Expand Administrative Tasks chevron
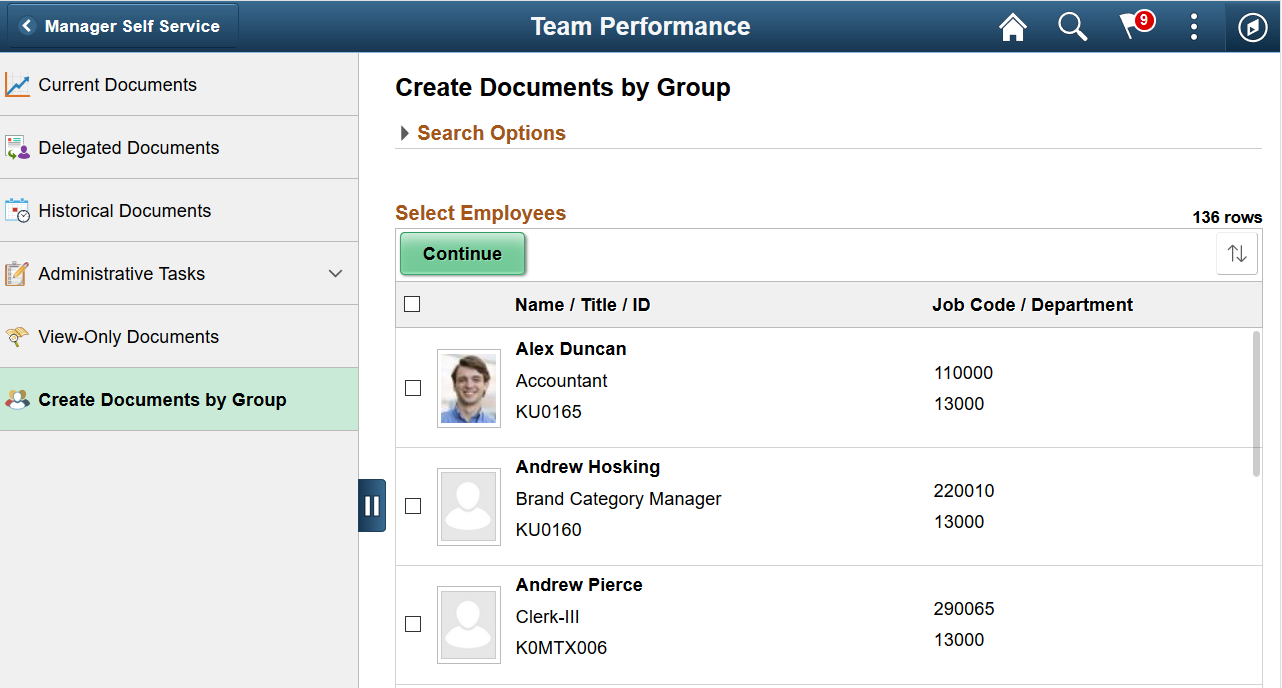Screen dimensions: 1282x688 (336, 274)
